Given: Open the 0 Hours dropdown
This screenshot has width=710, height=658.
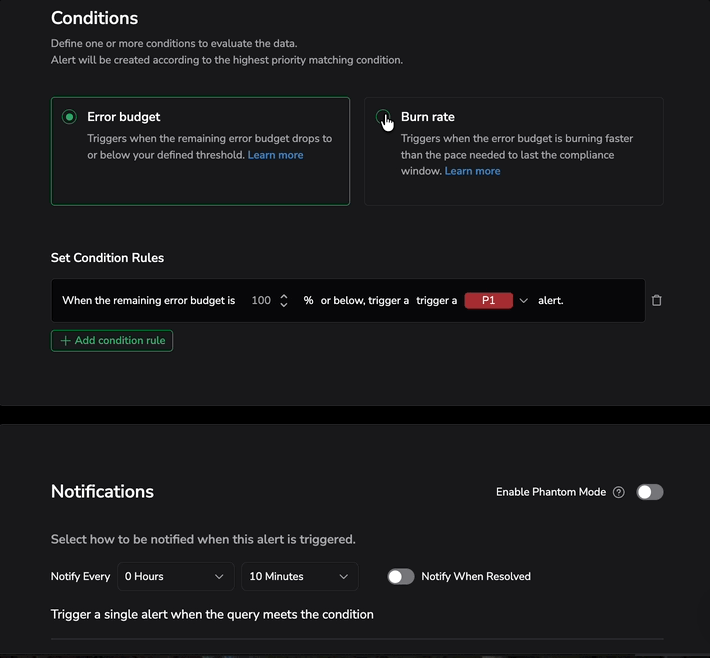Looking at the screenshot, I should point(175,576).
